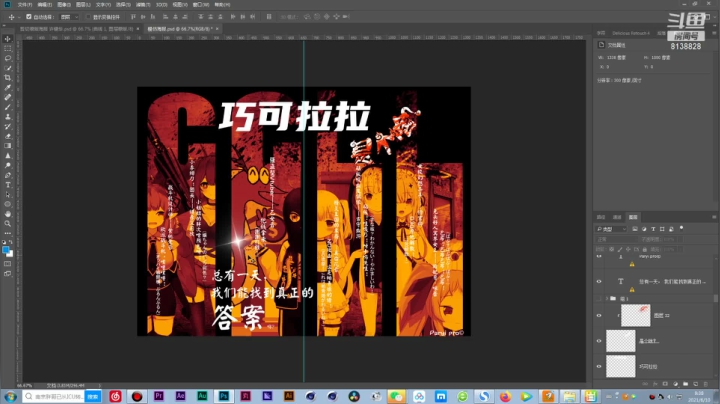Filter layers by pixel layers icon
Image resolution: width=720 pixels, height=404 pixels.
point(635,229)
